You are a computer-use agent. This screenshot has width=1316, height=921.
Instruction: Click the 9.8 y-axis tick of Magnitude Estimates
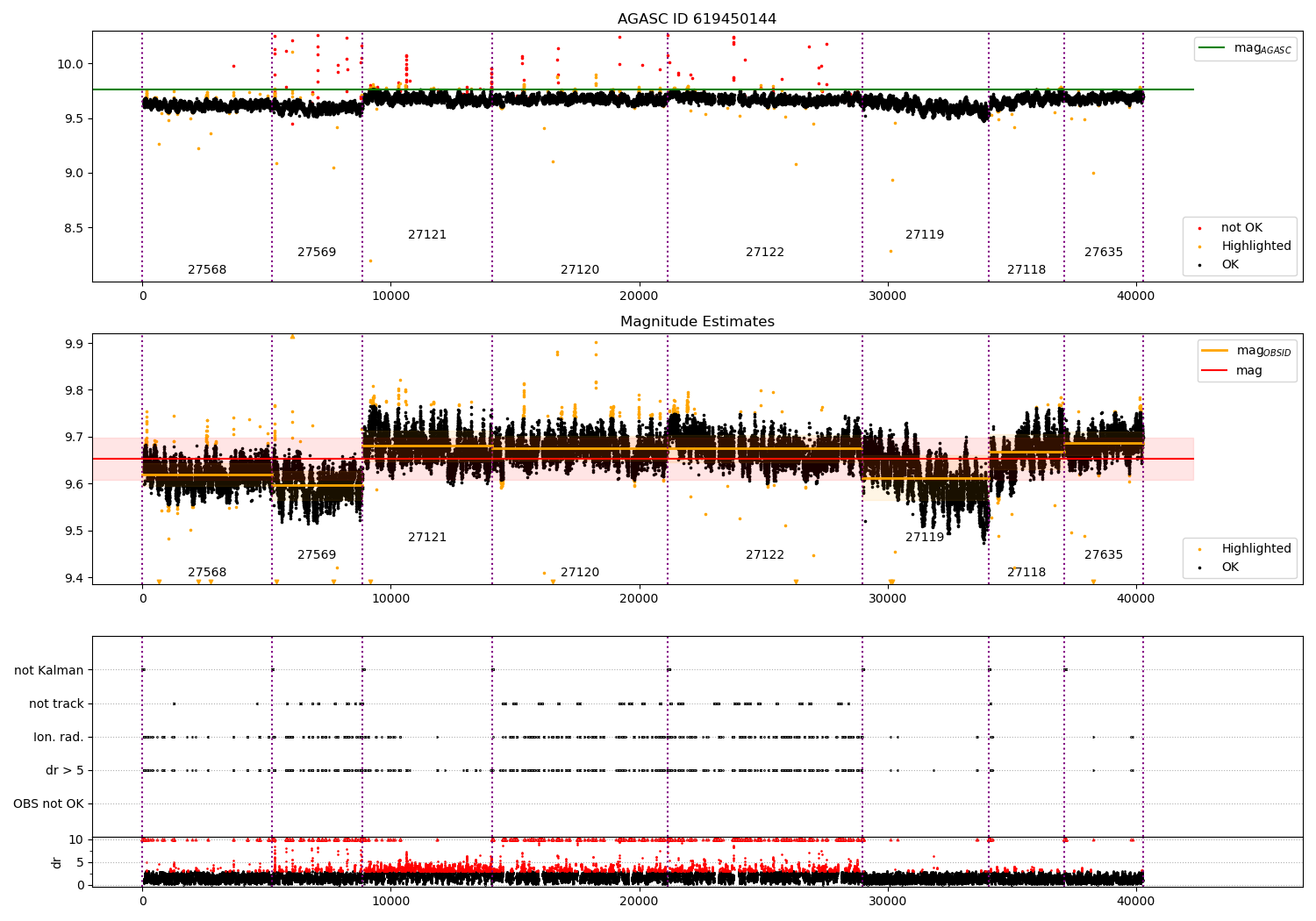74,390
